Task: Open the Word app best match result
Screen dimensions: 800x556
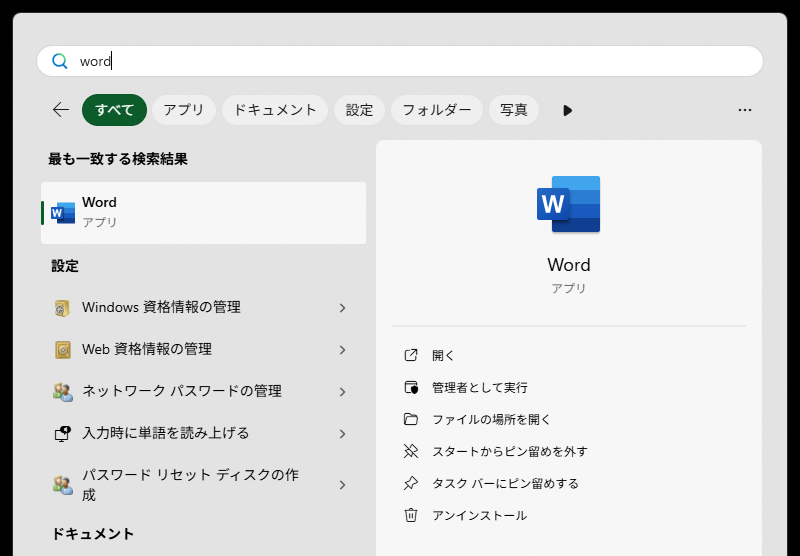Action: (204, 213)
